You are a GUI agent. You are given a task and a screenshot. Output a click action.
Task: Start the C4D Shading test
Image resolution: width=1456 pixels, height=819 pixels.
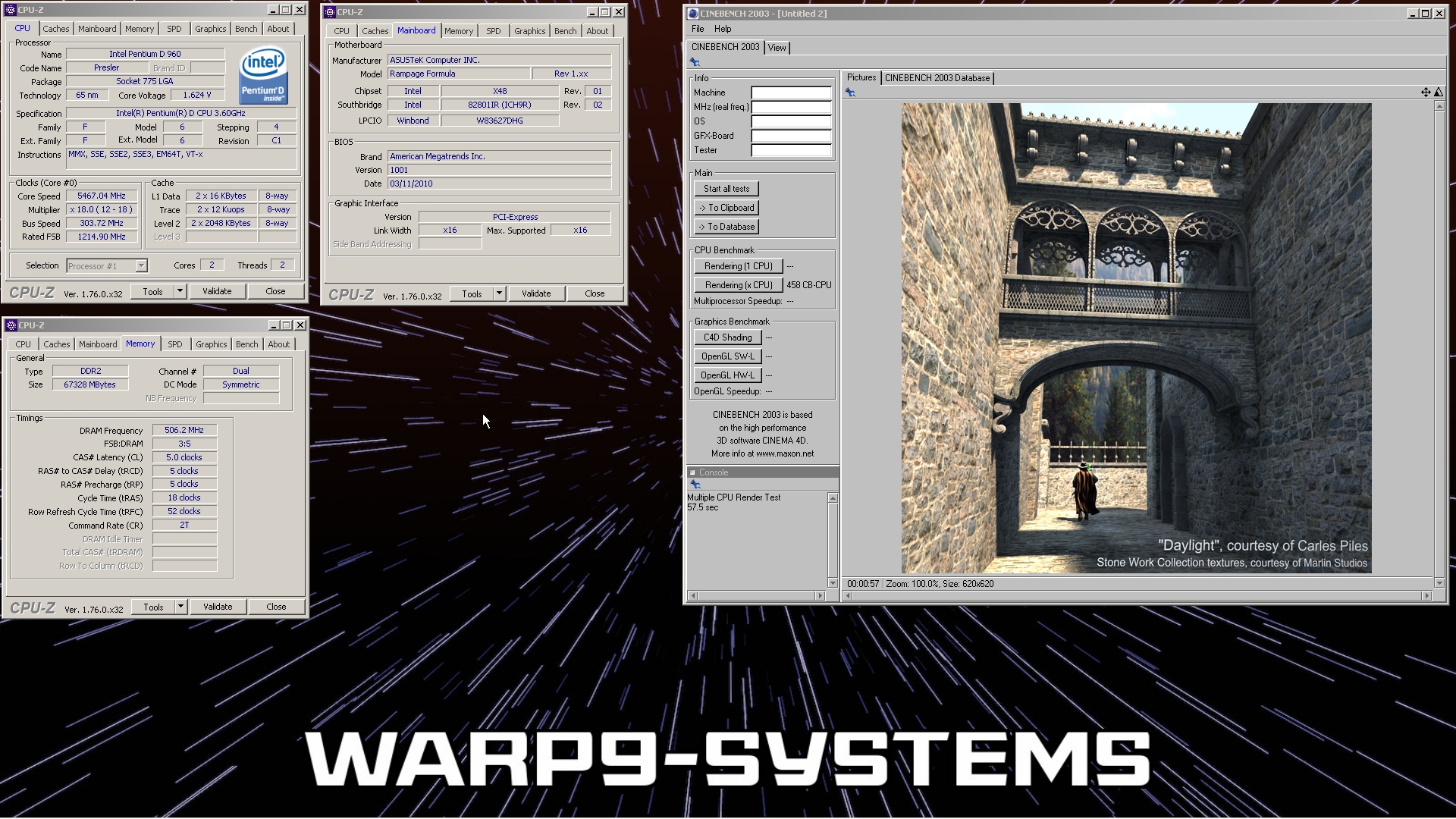coord(728,337)
